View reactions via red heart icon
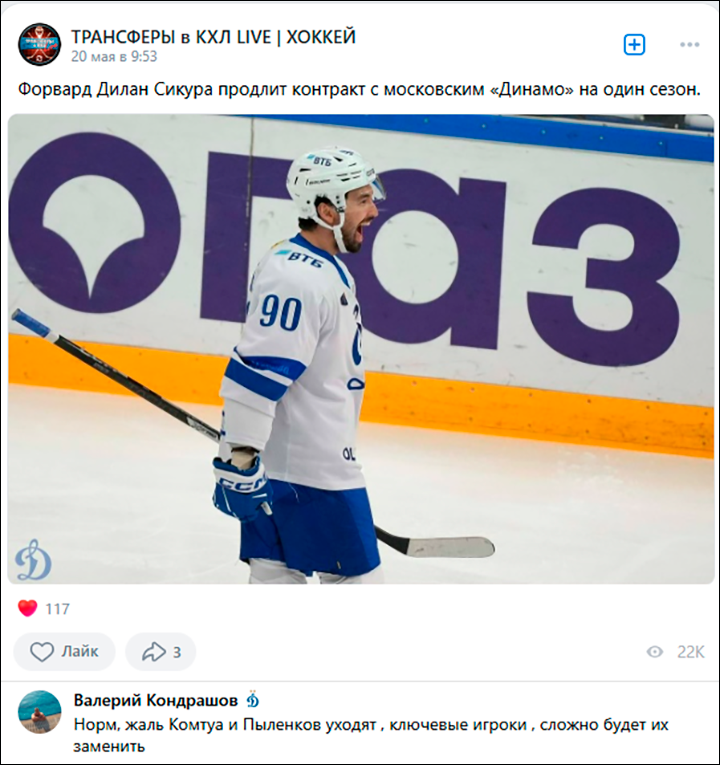Viewport: 720px width, 765px height. click(27, 608)
